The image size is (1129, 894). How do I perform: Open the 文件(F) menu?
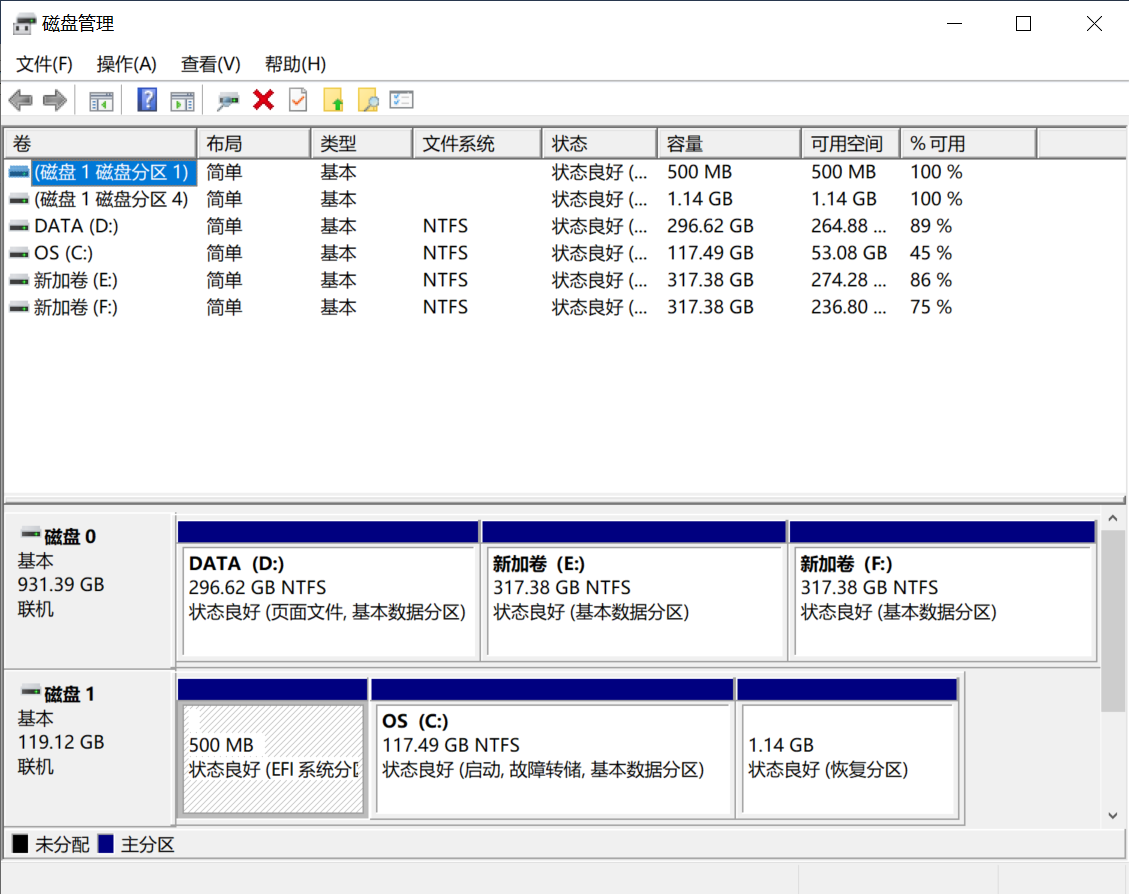tap(44, 64)
